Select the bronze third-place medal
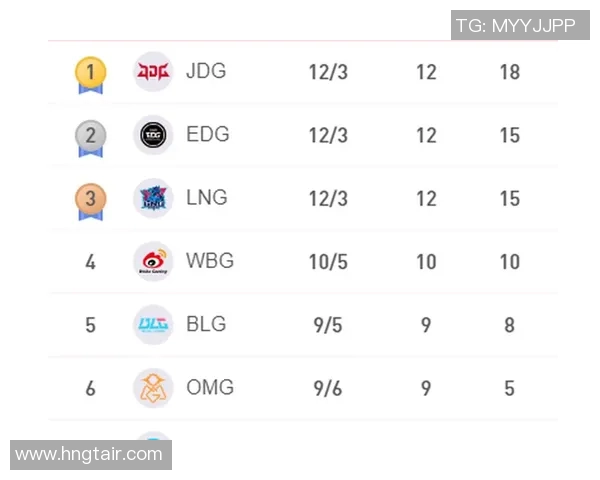Screen dimensions: 600x480 90,199
